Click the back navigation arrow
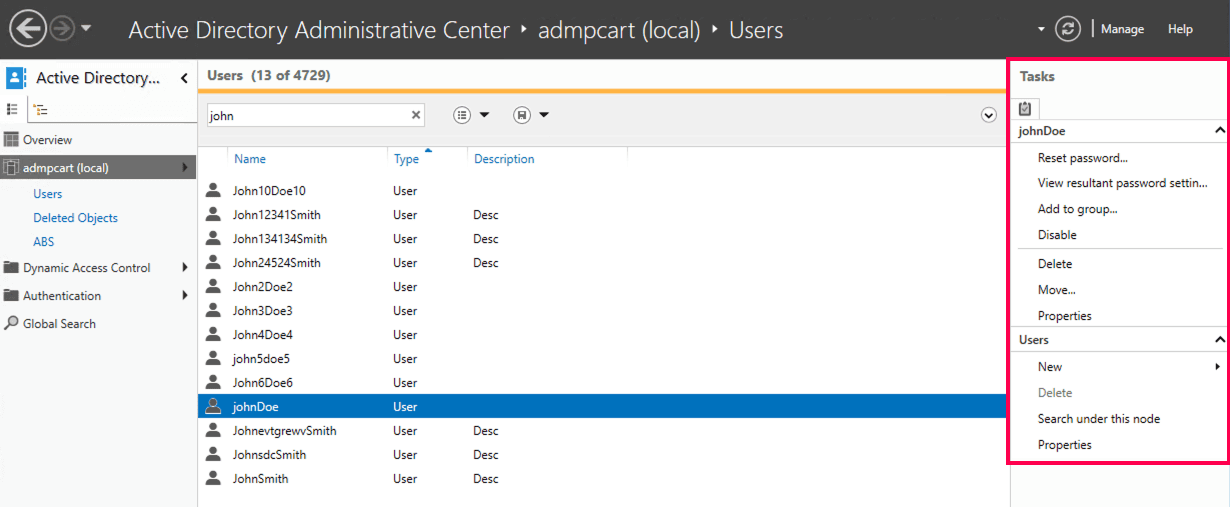This screenshot has height=507, width=1230. (28, 29)
